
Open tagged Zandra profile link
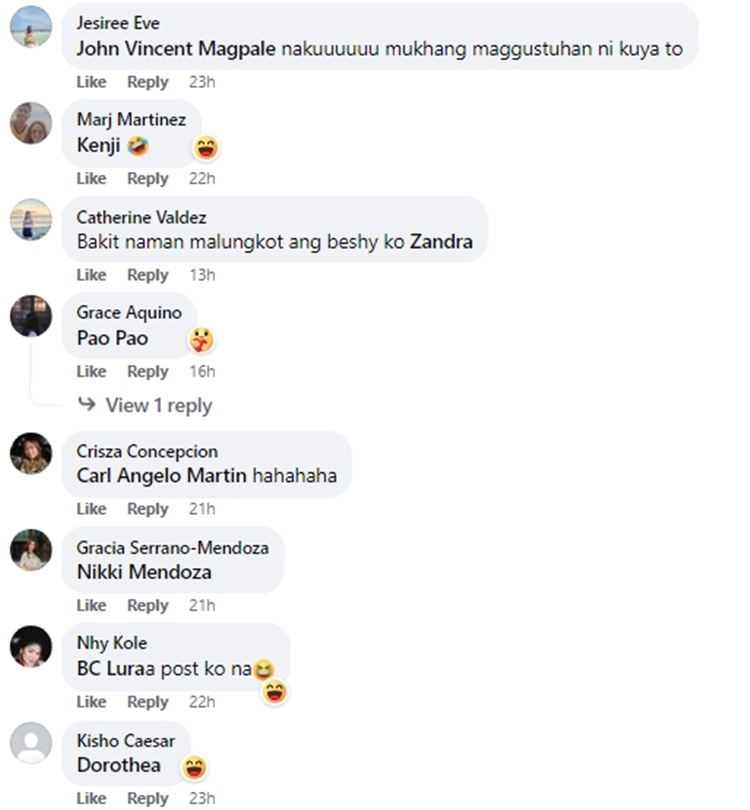click(441, 242)
